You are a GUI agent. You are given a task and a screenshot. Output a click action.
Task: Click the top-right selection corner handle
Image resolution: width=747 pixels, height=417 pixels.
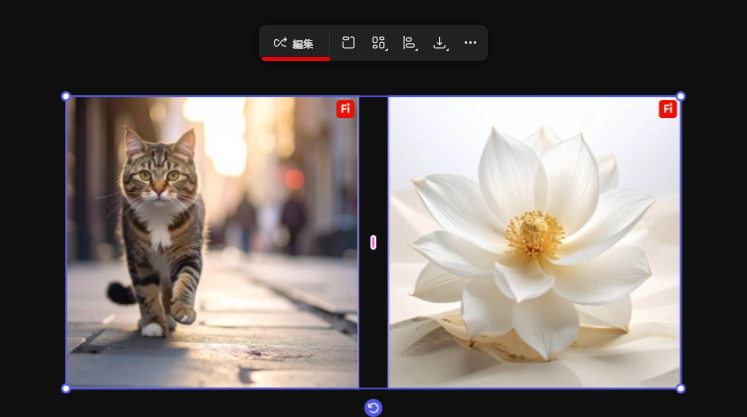tap(681, 96)
